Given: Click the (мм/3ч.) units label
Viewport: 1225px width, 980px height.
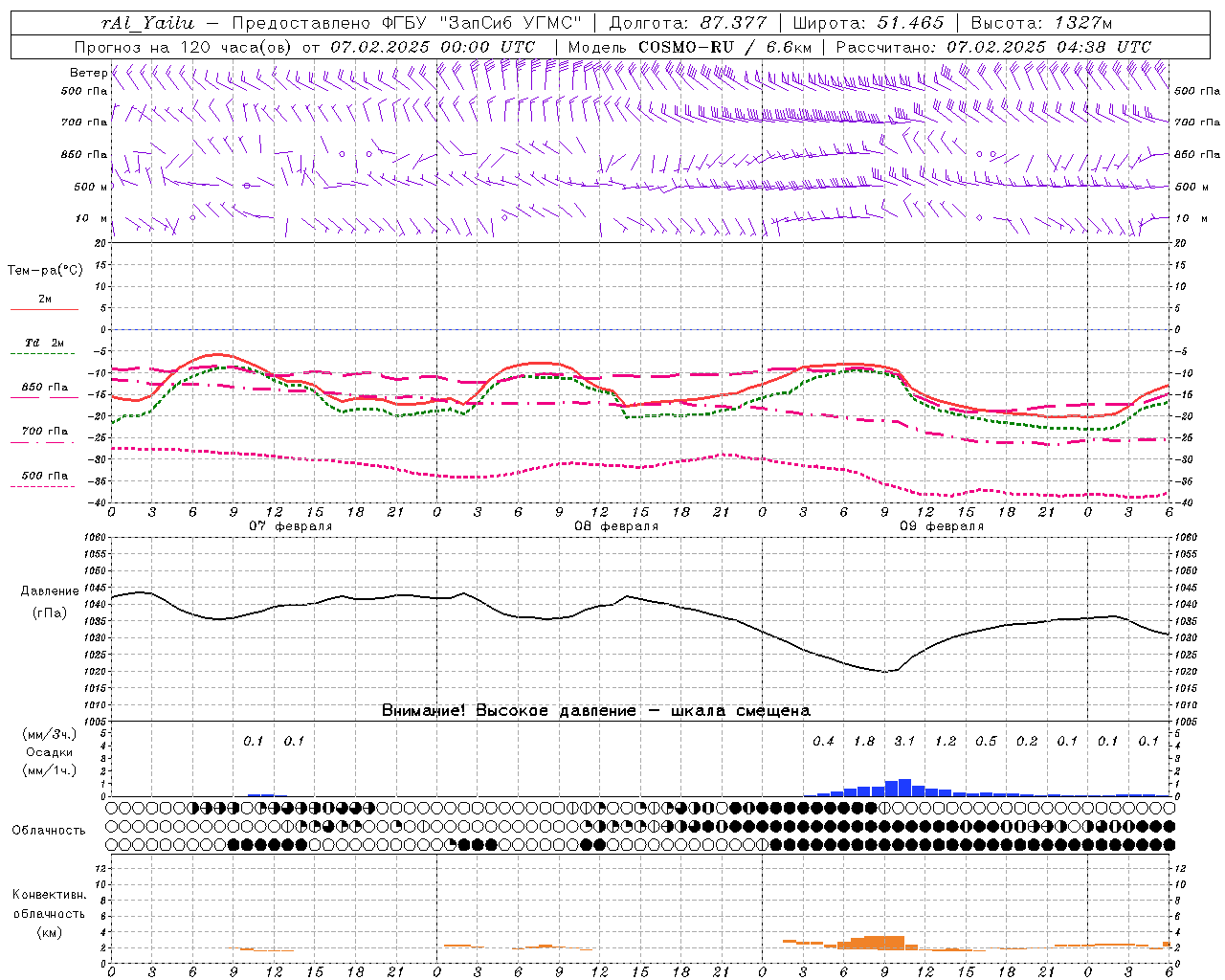Looking at the screenshot, I should click(x=49, y=734).
